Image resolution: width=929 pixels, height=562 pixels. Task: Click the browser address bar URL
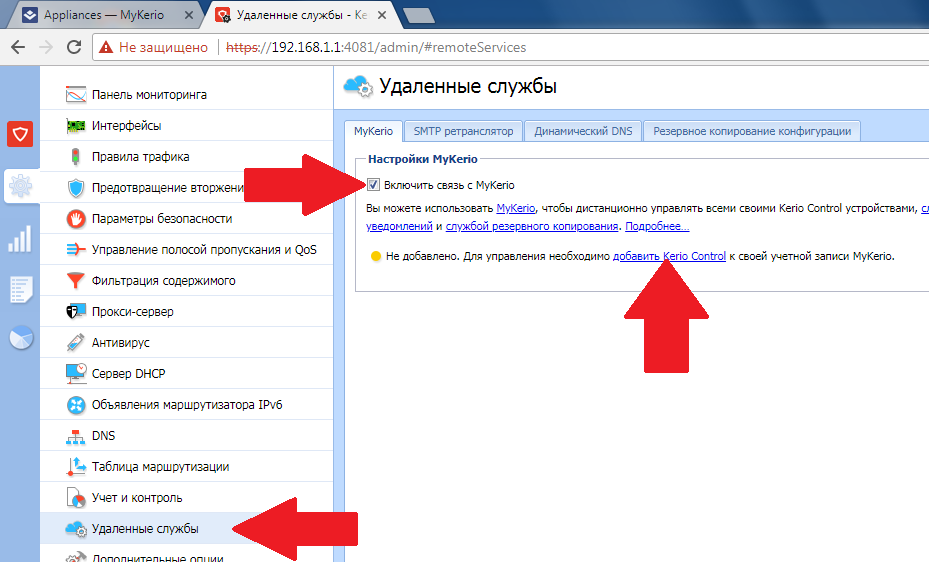pos(376,47)
